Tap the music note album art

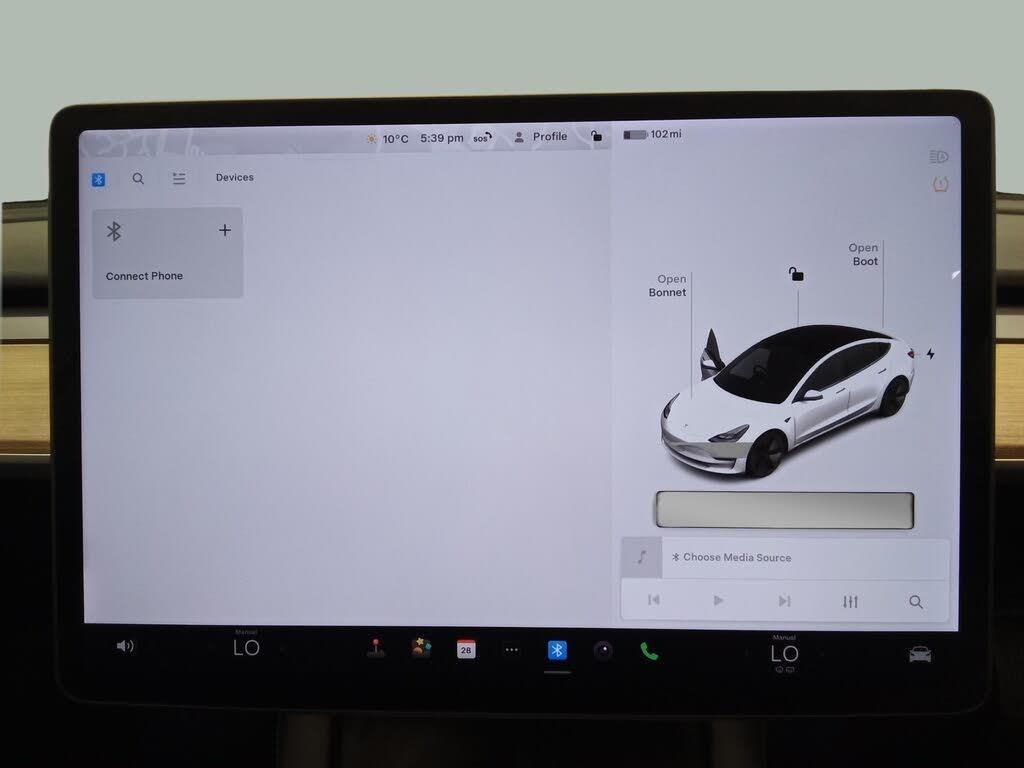641,558
